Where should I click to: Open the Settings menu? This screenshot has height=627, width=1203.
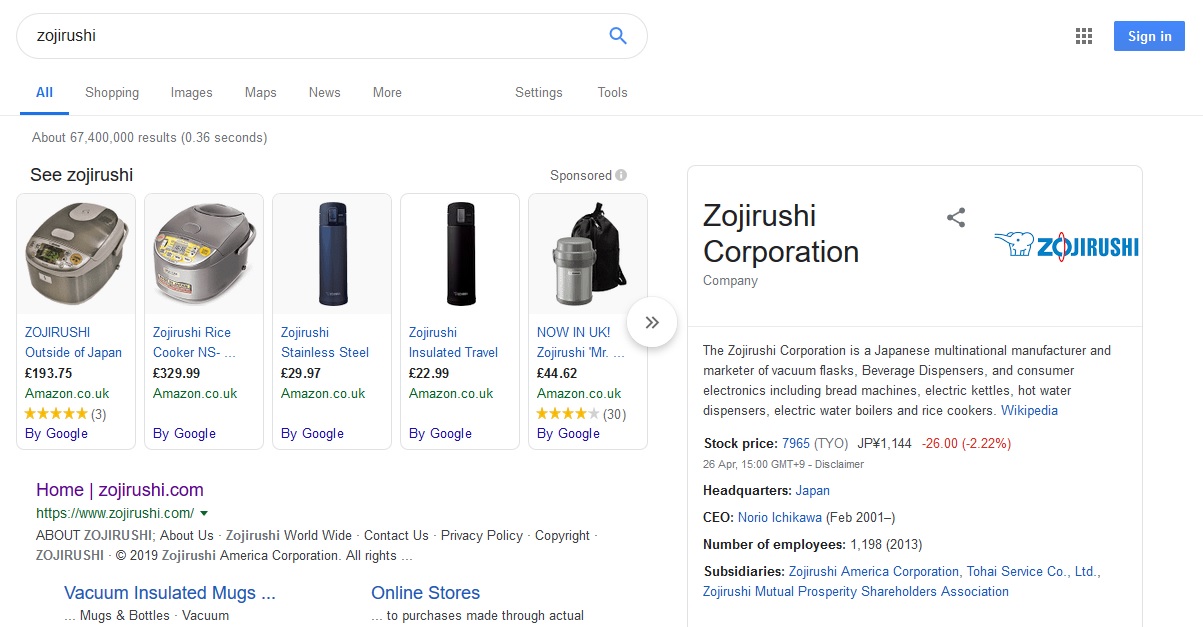[x=539, y=92]
